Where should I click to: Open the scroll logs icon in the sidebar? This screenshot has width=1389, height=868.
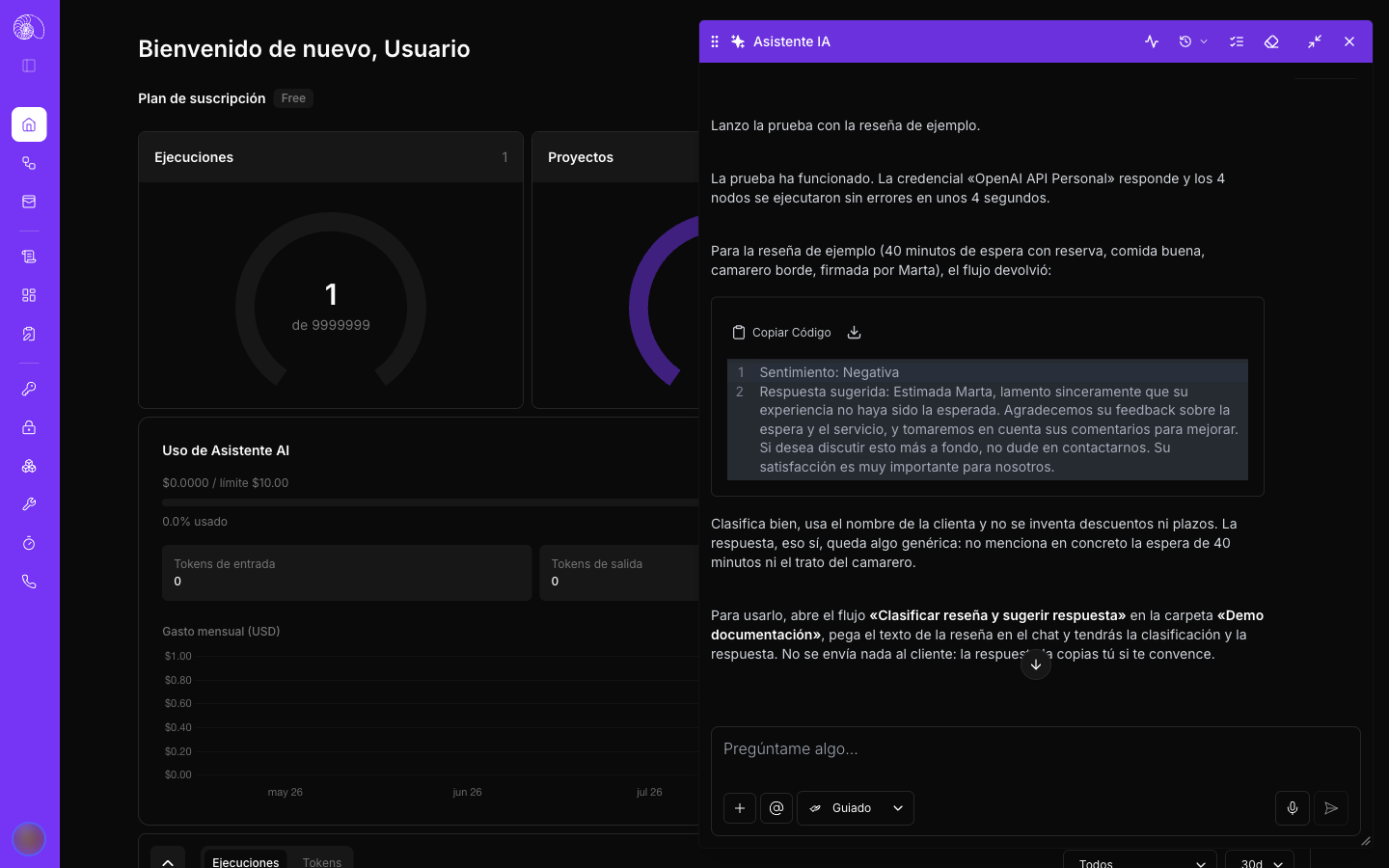29,257
